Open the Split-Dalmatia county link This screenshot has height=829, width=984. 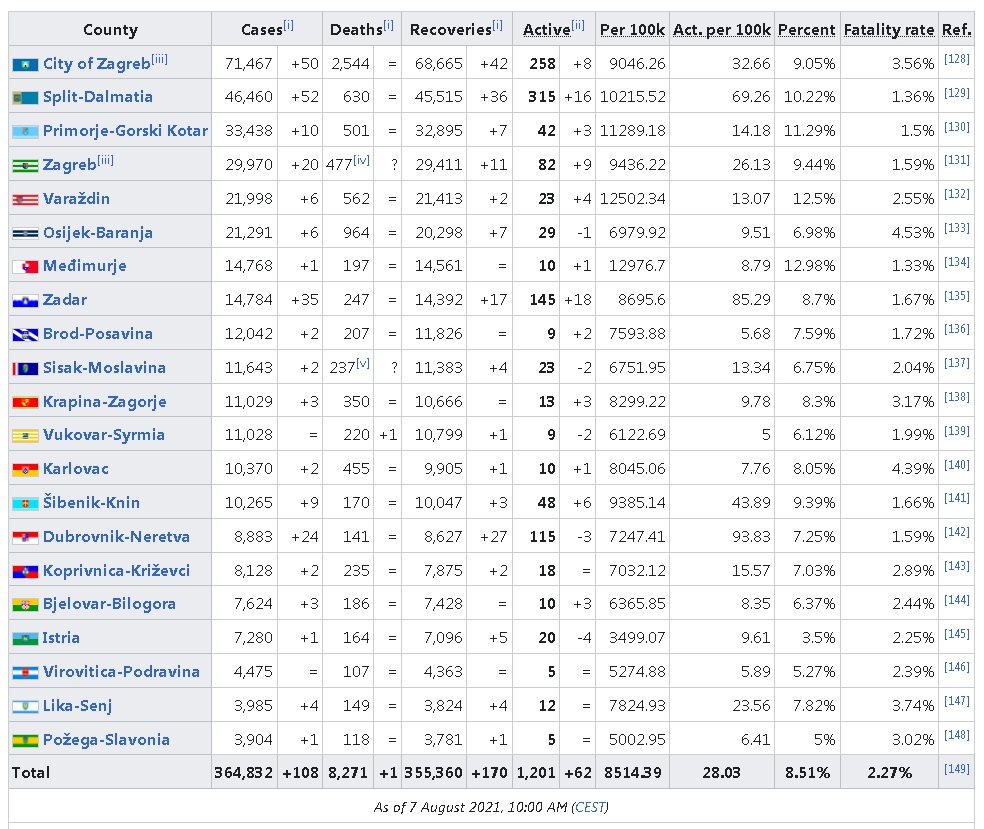[x=98, y=97]
